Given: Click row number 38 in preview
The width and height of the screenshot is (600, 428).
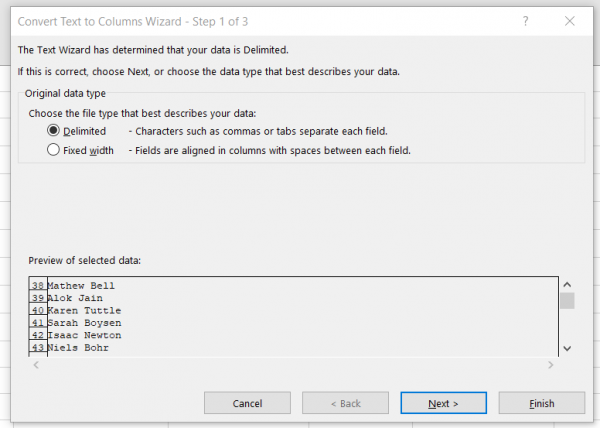Looking at the screenshot, I should coord(38,286).
